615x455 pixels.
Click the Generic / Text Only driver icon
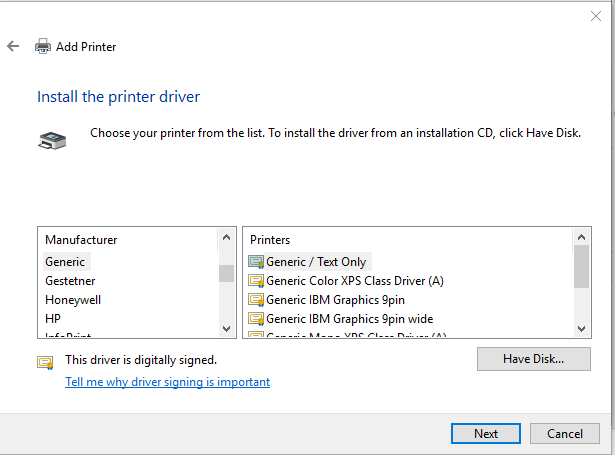point(256,262)
